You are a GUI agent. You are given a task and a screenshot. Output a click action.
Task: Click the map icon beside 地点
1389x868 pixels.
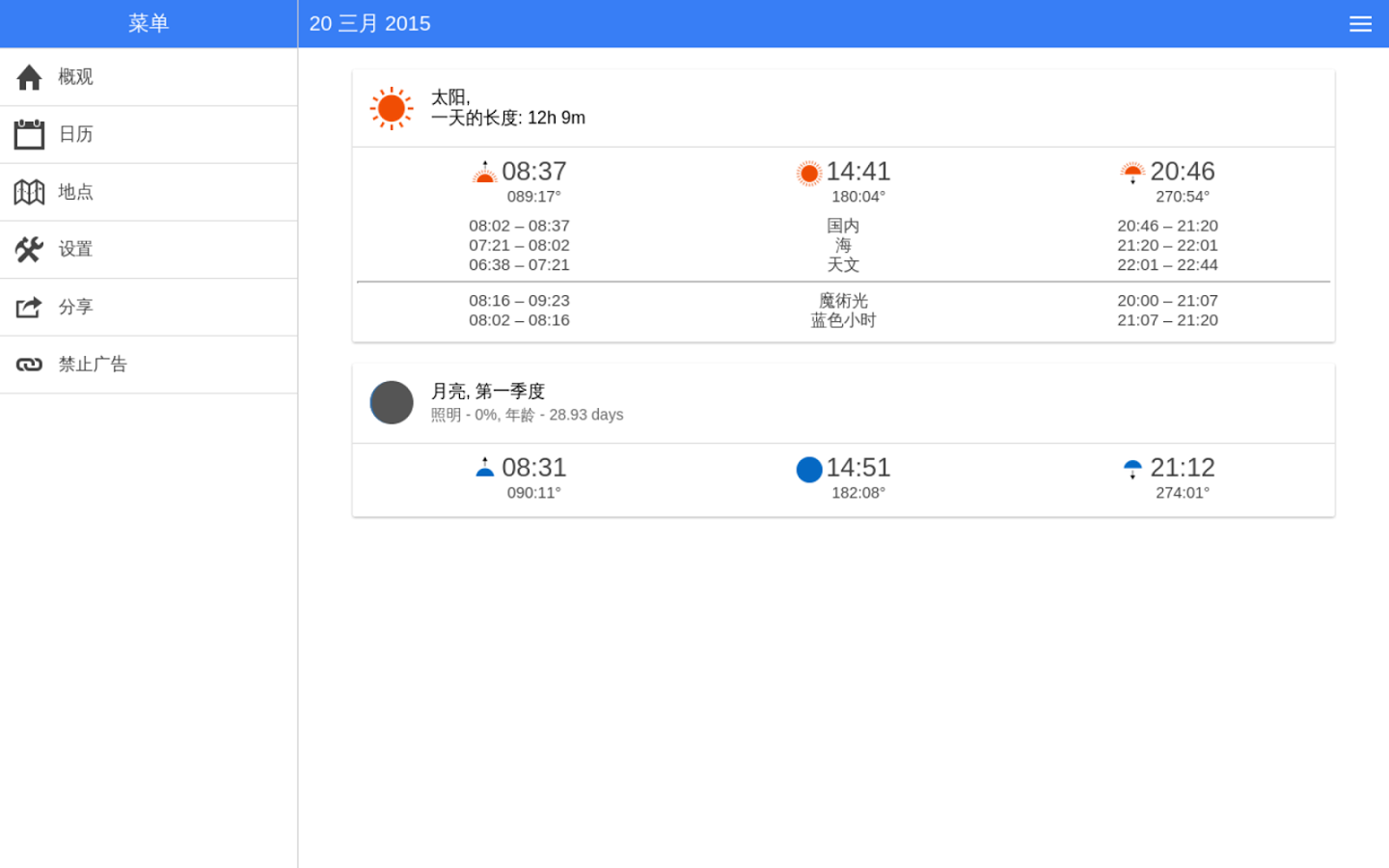point(29,192)
